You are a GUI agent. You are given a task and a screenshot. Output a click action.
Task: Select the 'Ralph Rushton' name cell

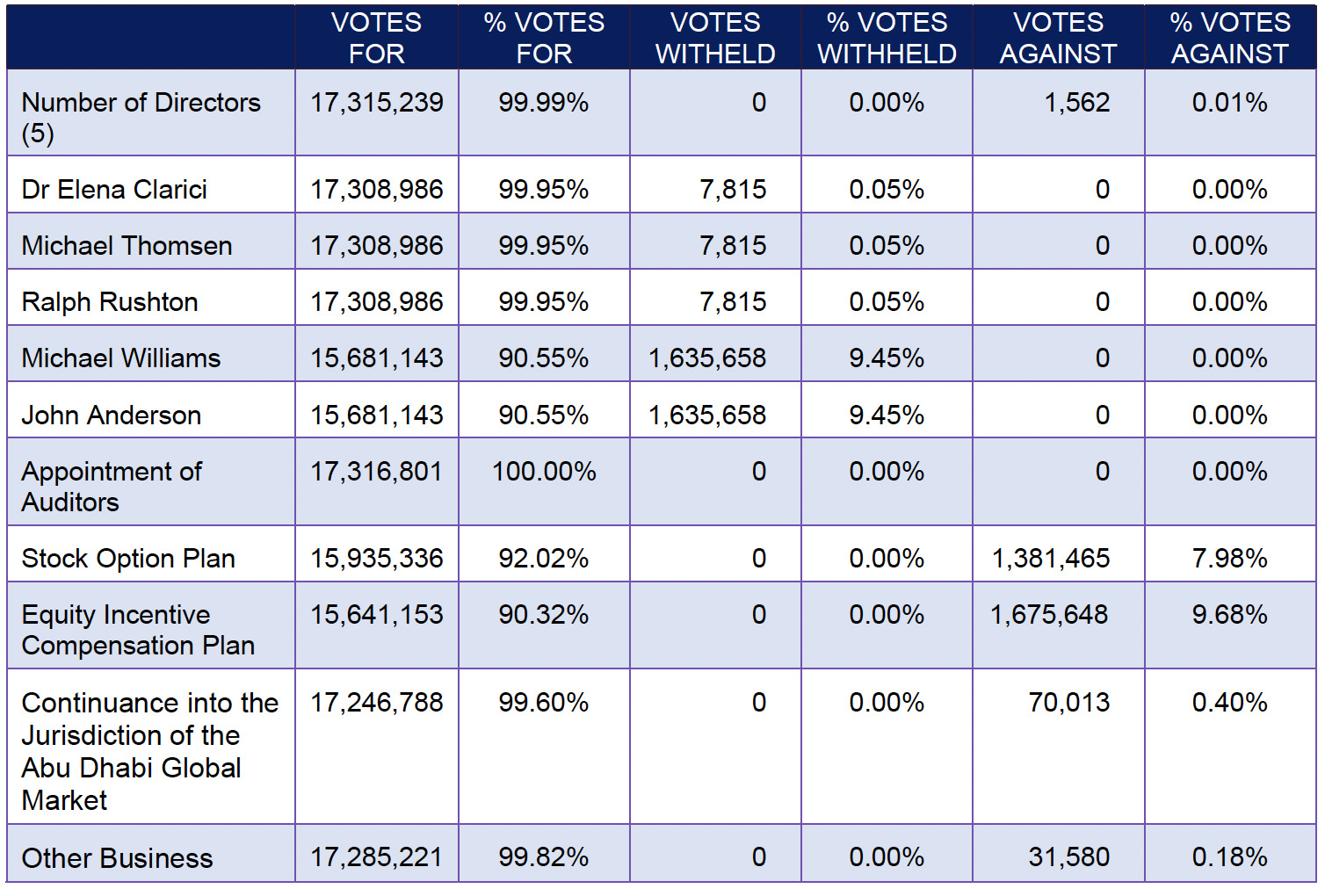[x=110, y=301]
